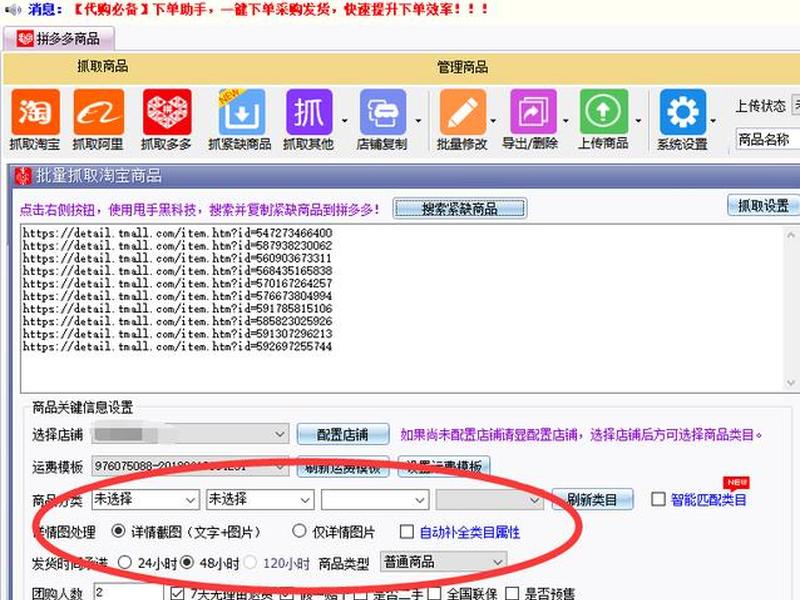Click the URL ending in 592697255744
This screenshot has width=800, height=600.
177,347
